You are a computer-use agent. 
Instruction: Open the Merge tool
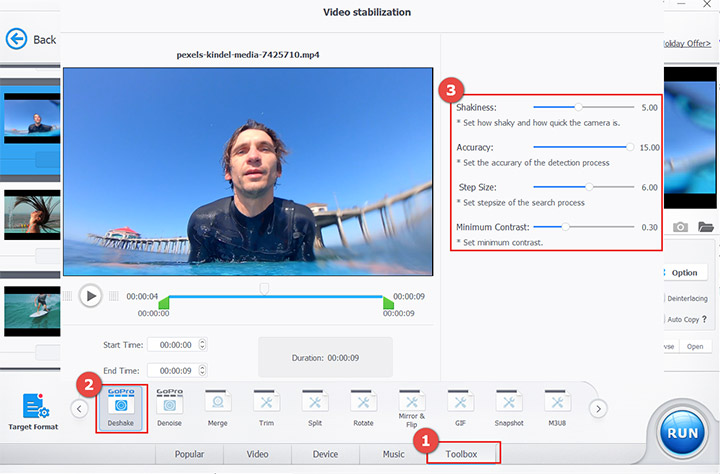[x=218, y=408]
